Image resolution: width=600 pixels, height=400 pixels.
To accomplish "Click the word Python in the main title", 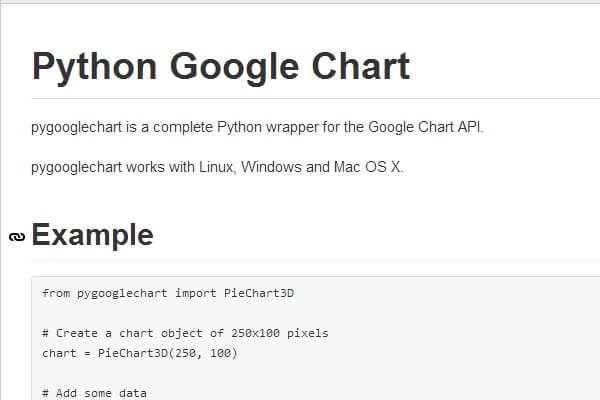I will 94,66.
